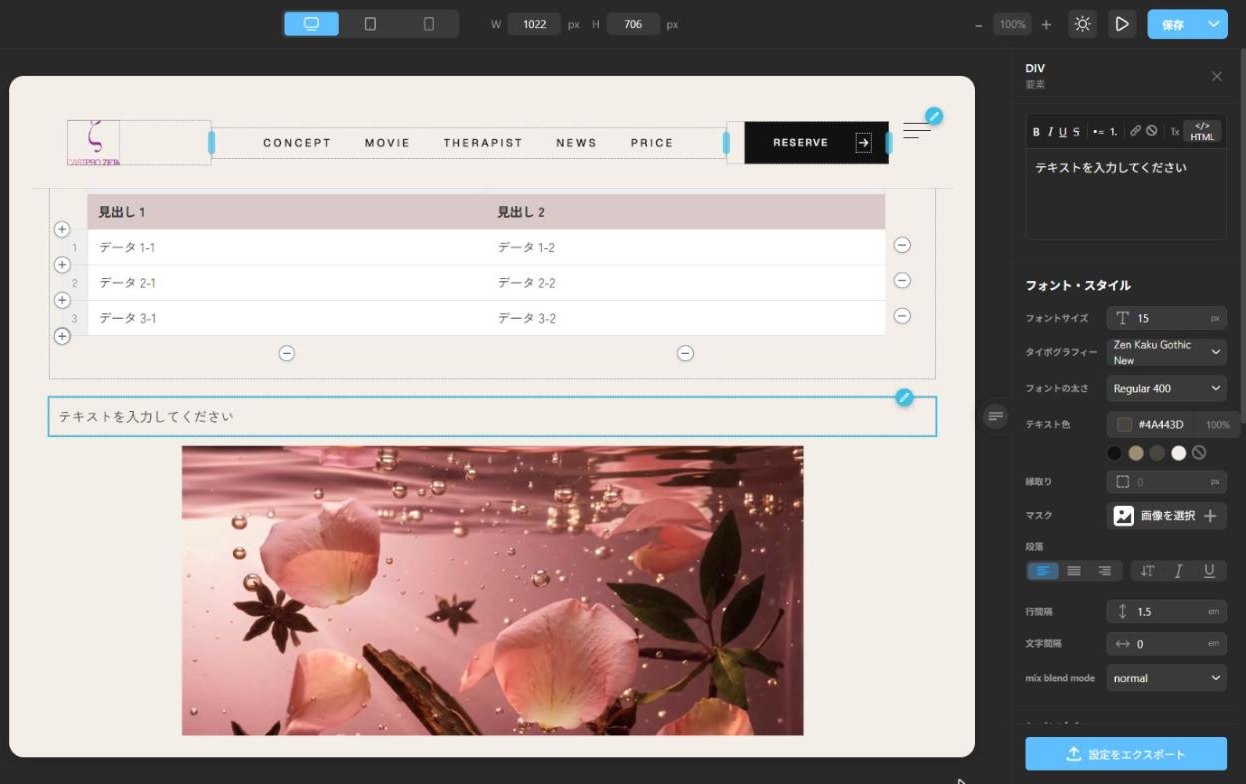
Task: Click the 行間隔 line height field
Action: pyautogui.click(x=1167, y=611)
